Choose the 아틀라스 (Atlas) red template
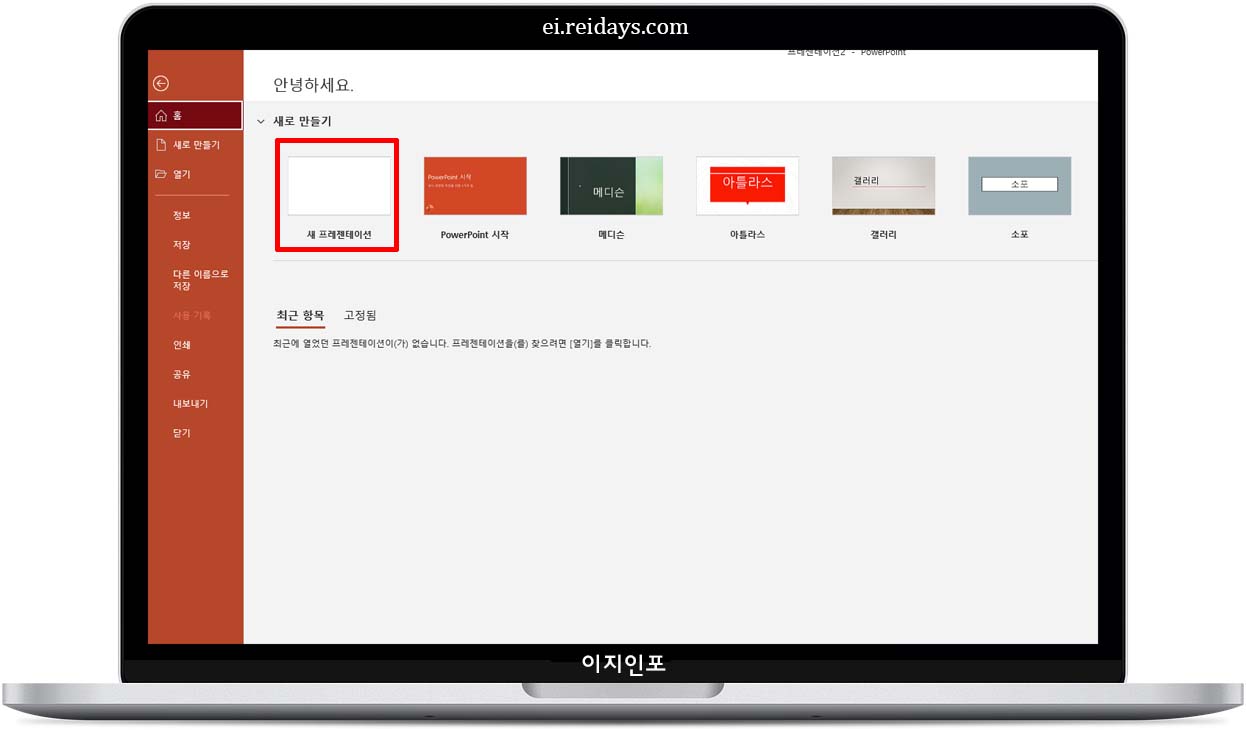Screen dimensions: 1246x730 (747, 186)
